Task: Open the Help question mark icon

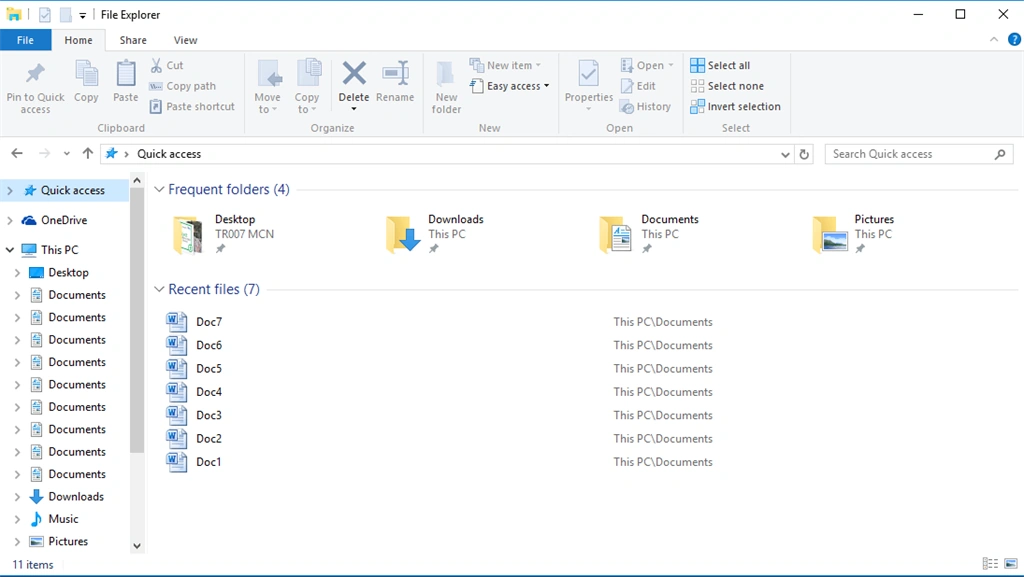Action: (x=1014, y=40)
